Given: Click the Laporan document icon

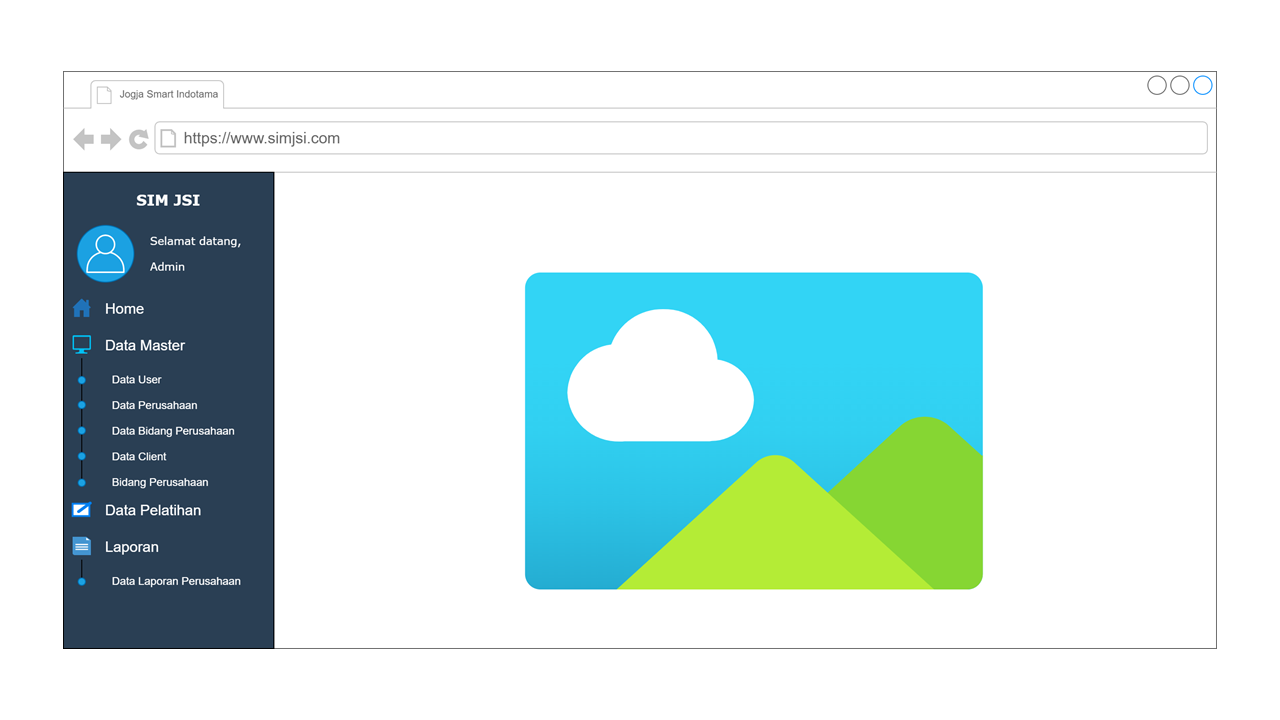Looking at the screenshot, I should [x=82, y=547].
